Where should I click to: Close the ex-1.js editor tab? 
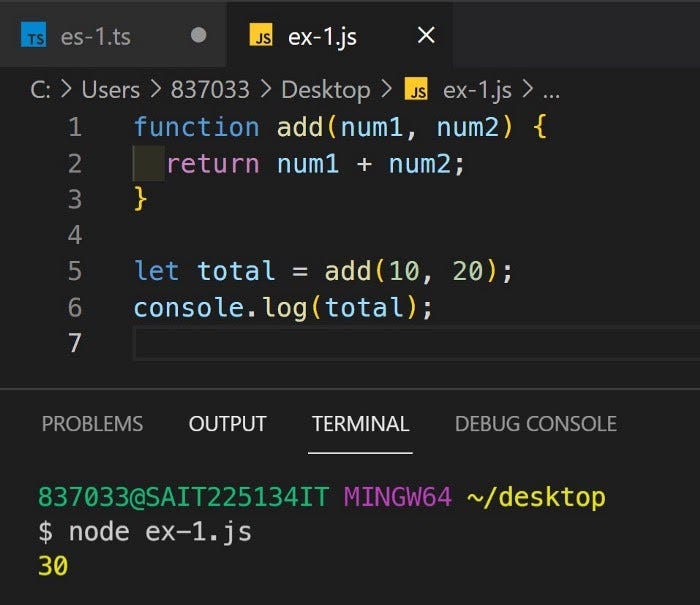tap(425, 36)
